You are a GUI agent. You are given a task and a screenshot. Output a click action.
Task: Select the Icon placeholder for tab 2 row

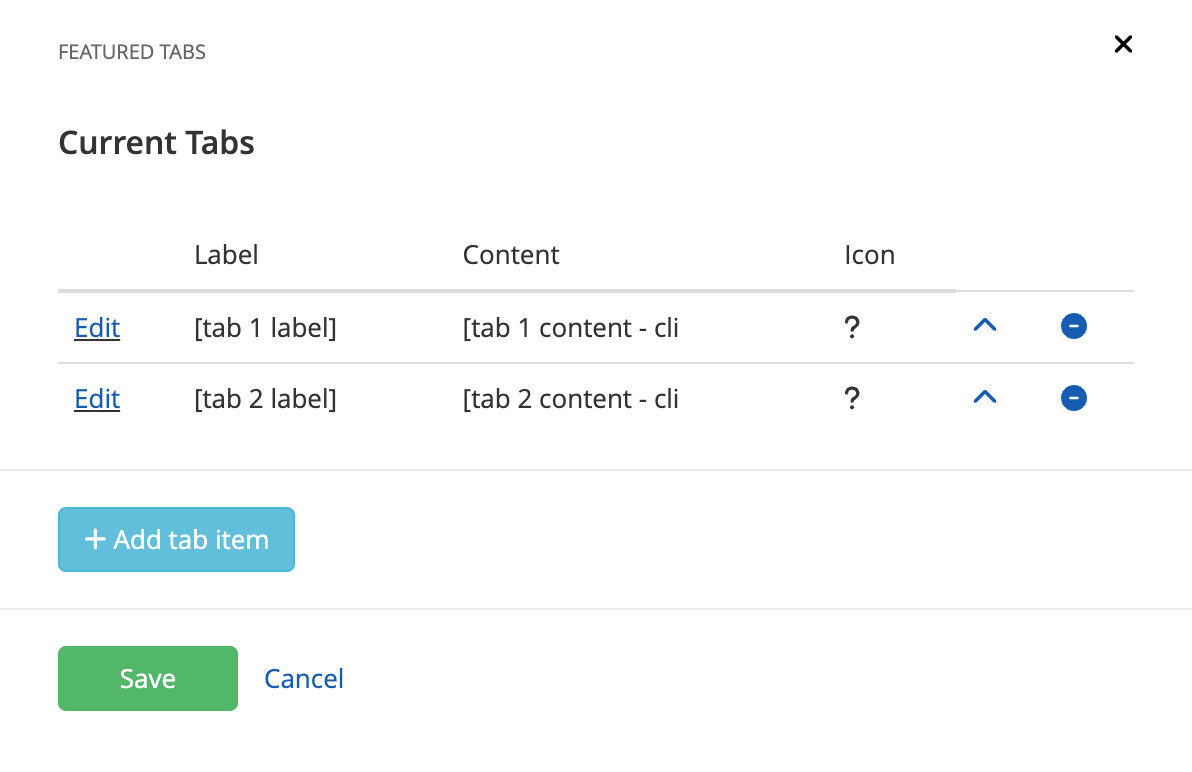tap(852, 398)
